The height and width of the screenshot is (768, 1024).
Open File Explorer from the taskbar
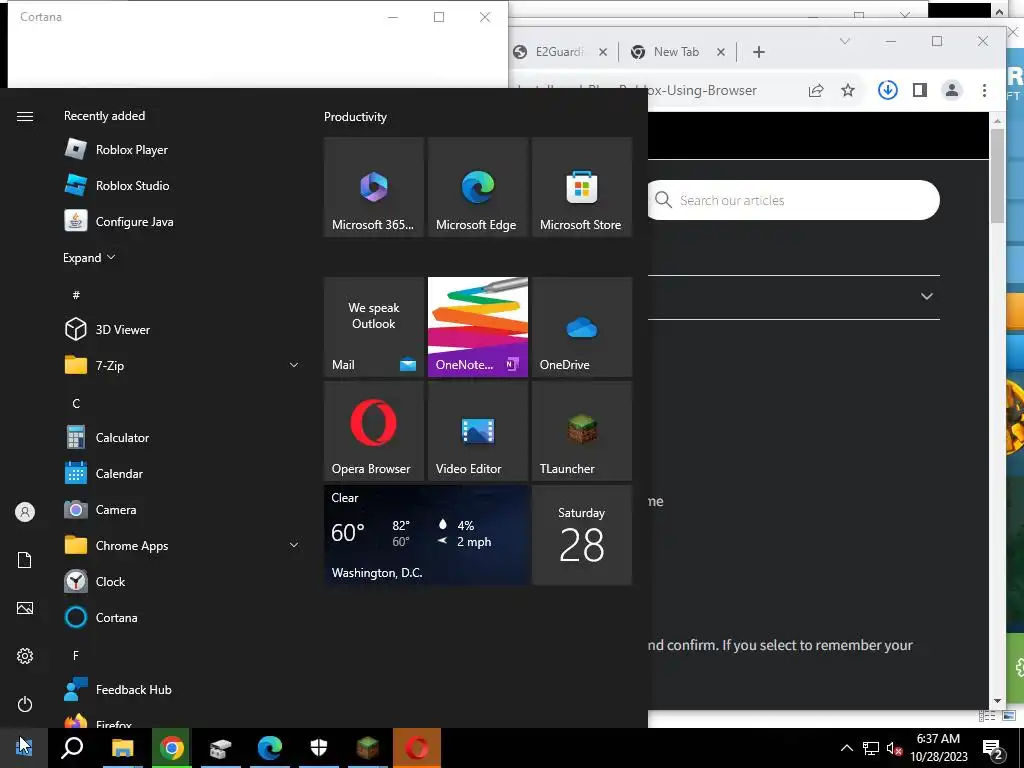(122, 748)
